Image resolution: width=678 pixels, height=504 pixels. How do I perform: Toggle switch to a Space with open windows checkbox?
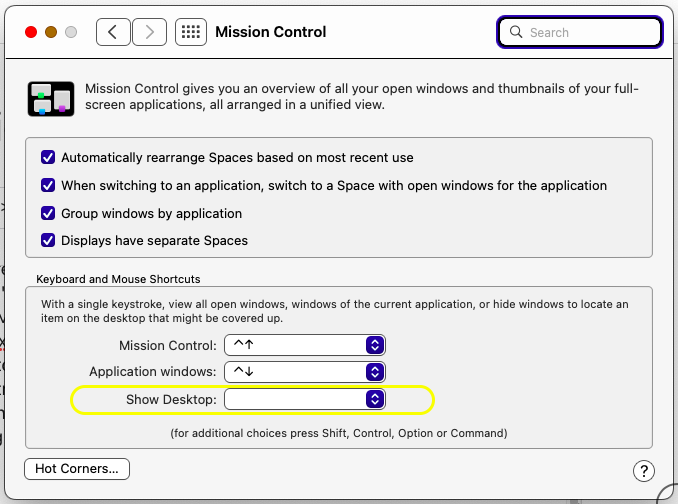coord(48,185)
